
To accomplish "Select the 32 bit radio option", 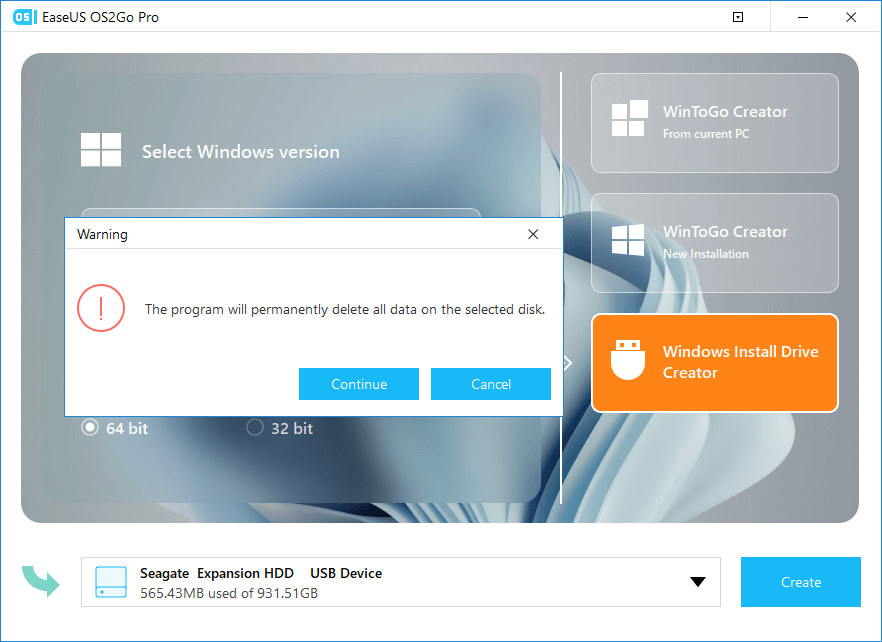I will [x=255, y=428].
